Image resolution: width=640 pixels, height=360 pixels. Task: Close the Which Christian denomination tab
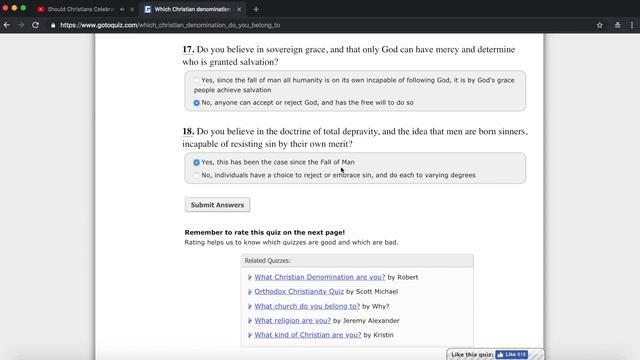[239, 9]
